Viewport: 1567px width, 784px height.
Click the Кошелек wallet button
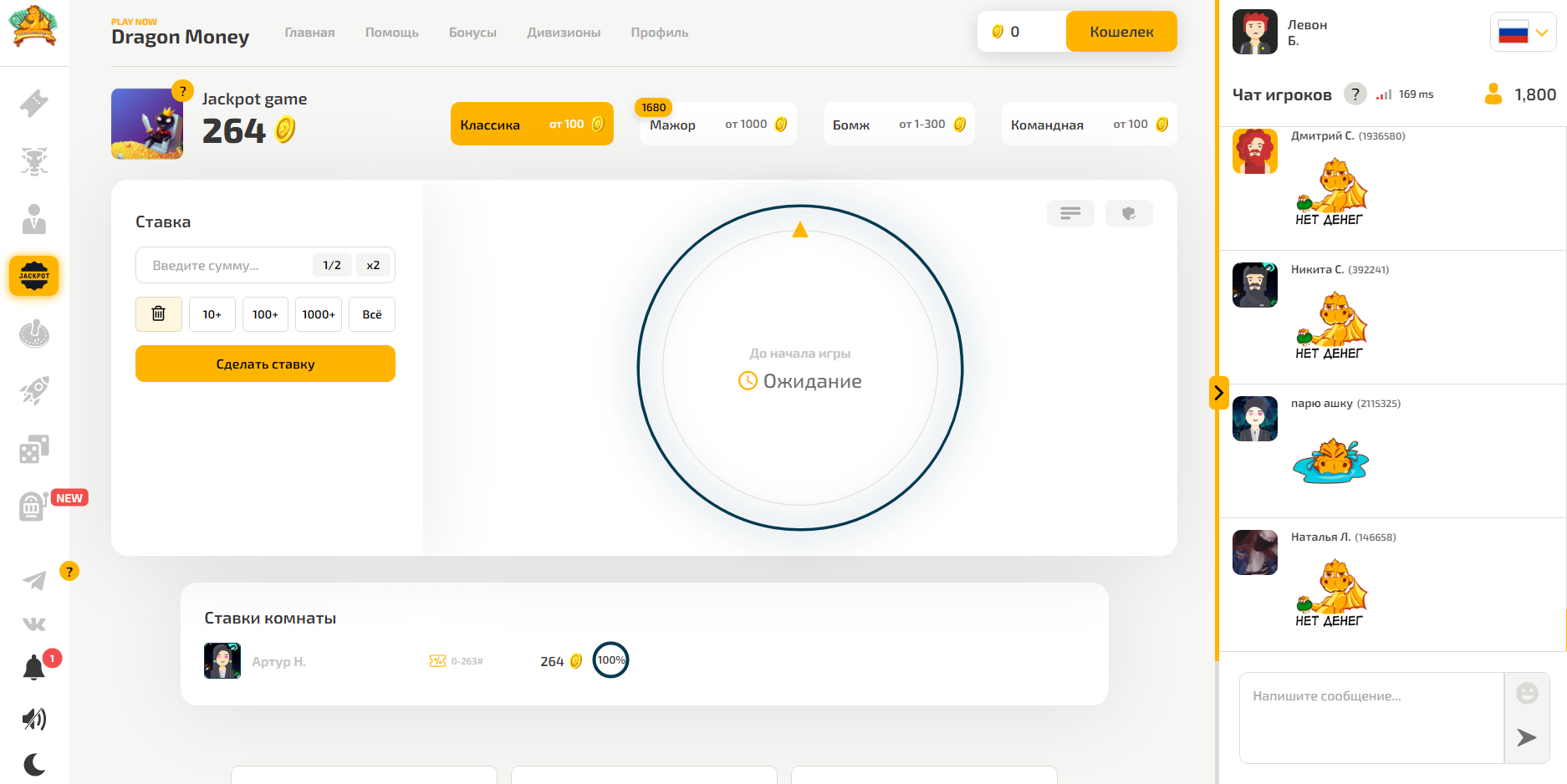(x=1121, y=32)
